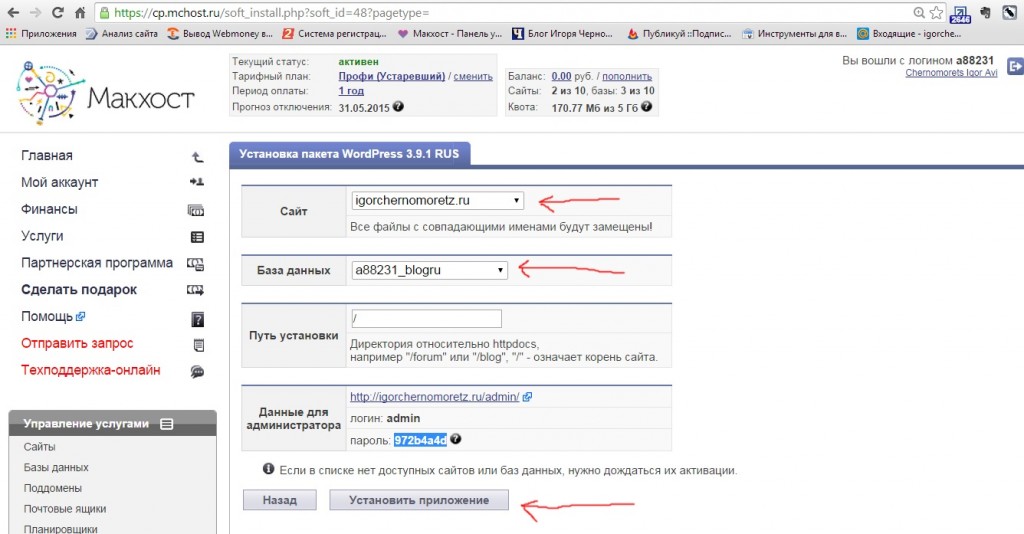
Task: Open the Блог Игоря Черно... bookmark
Action: point(563,33)
